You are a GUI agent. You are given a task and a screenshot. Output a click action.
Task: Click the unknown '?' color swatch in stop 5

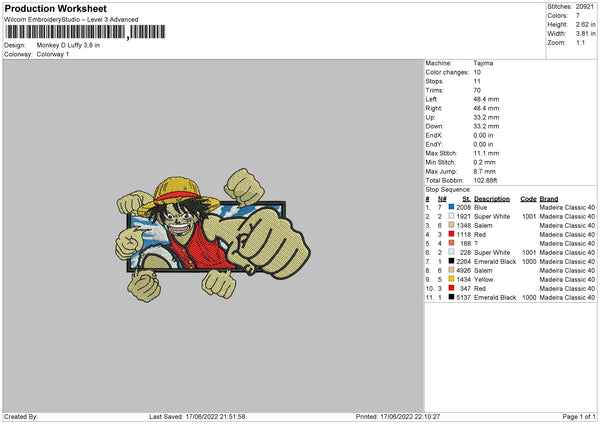pyautogui.click(x=451, y=243)
